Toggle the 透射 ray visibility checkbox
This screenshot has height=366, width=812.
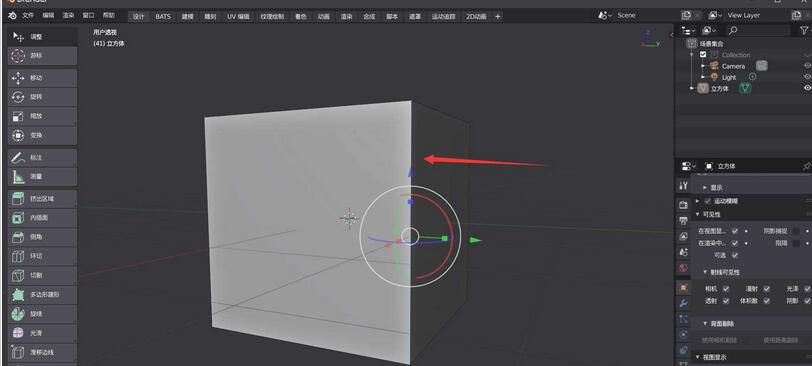[x=726, y=300]
